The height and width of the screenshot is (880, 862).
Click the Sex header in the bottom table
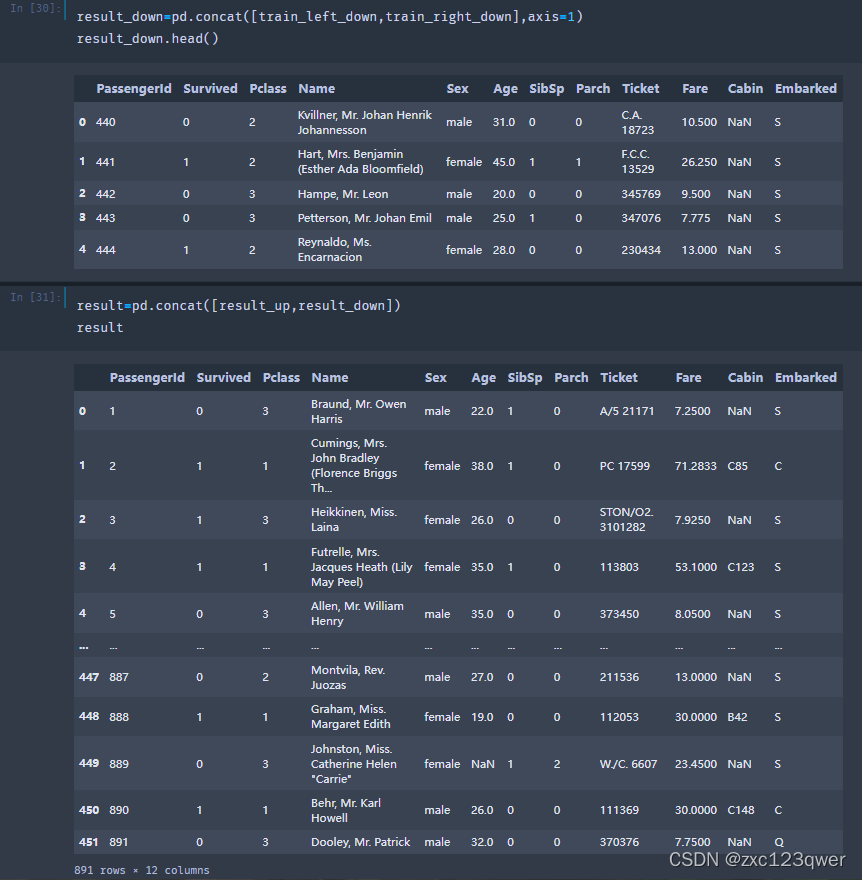[435, 378]
